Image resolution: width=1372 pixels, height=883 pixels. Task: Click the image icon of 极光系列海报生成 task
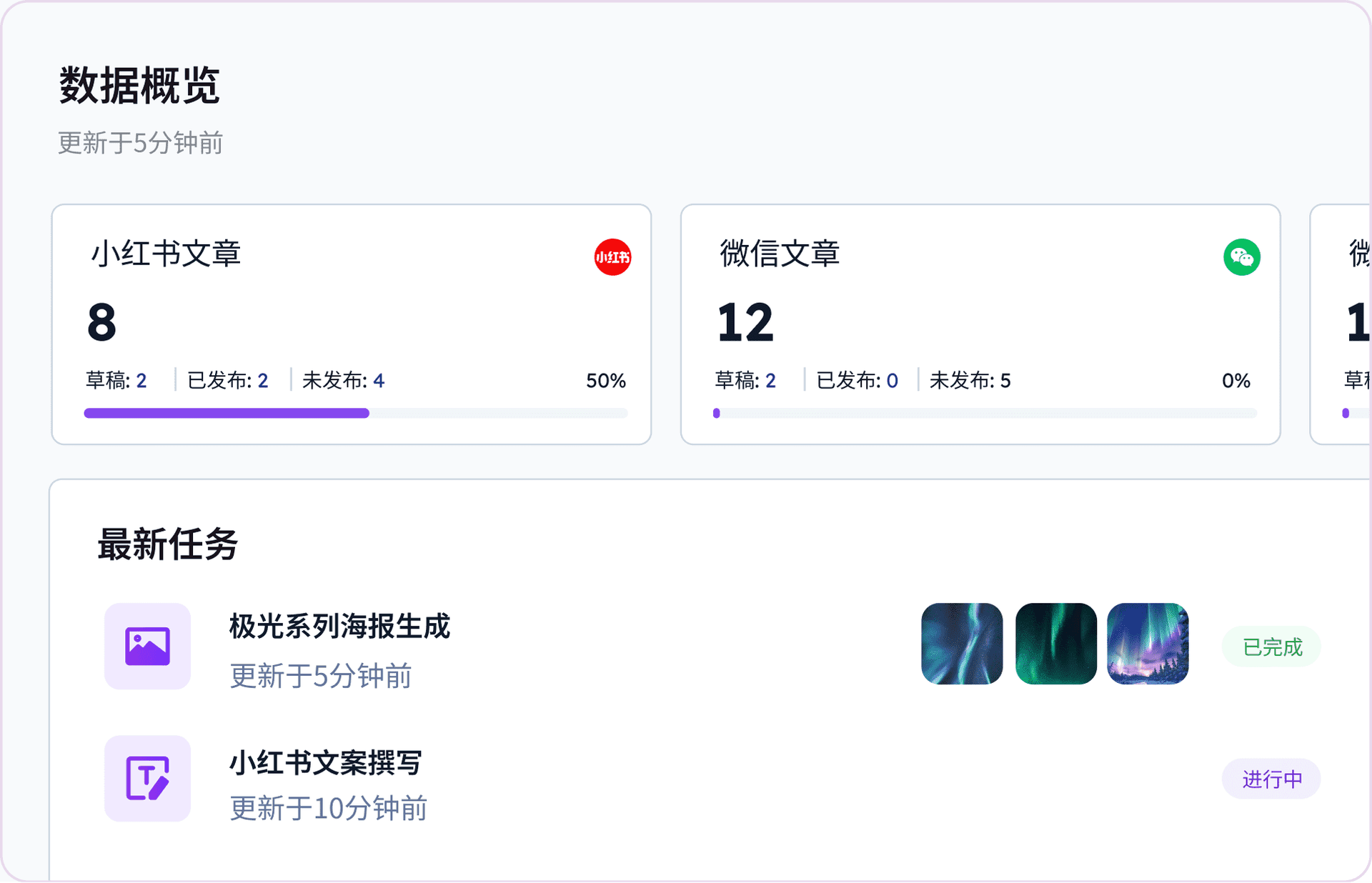(x=147, y=645)
